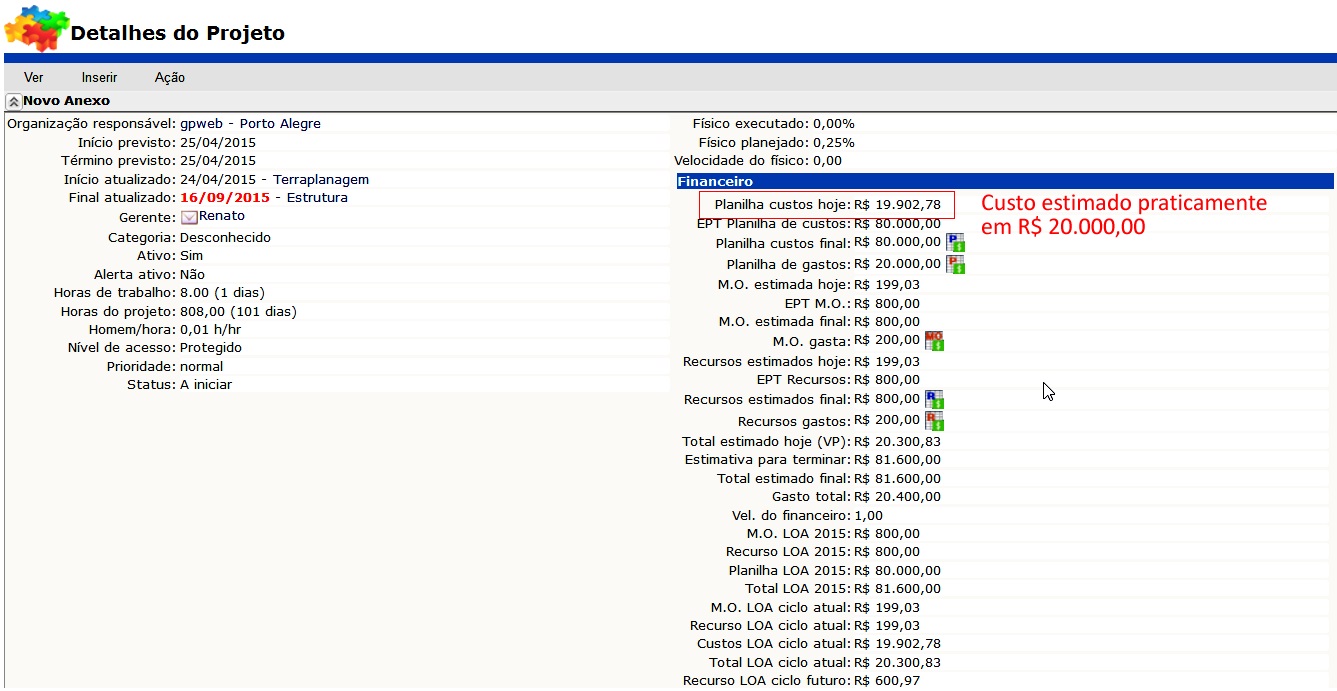Click the Novo Anexo section title
The height and width of the screenshot is (691, 1337).
(x=66, y=101)
